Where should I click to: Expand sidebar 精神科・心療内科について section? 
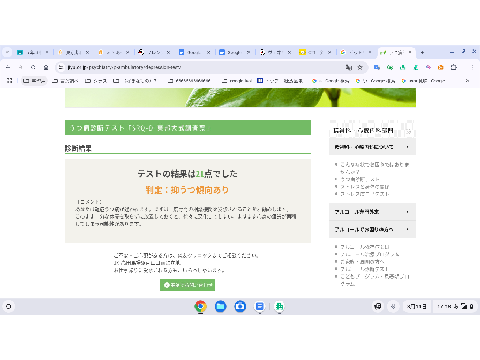click(x=372, y=147)
